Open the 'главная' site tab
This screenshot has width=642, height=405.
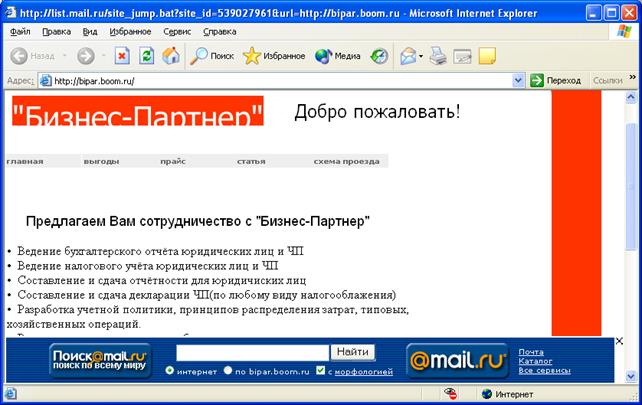[25, 161]
